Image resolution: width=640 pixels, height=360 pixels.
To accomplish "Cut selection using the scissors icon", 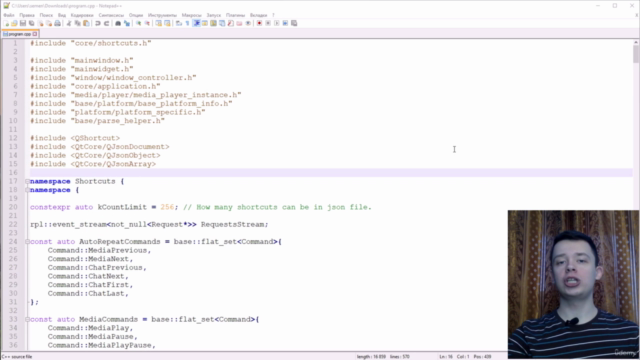I will pyautogui.click(x=69, y=23).
